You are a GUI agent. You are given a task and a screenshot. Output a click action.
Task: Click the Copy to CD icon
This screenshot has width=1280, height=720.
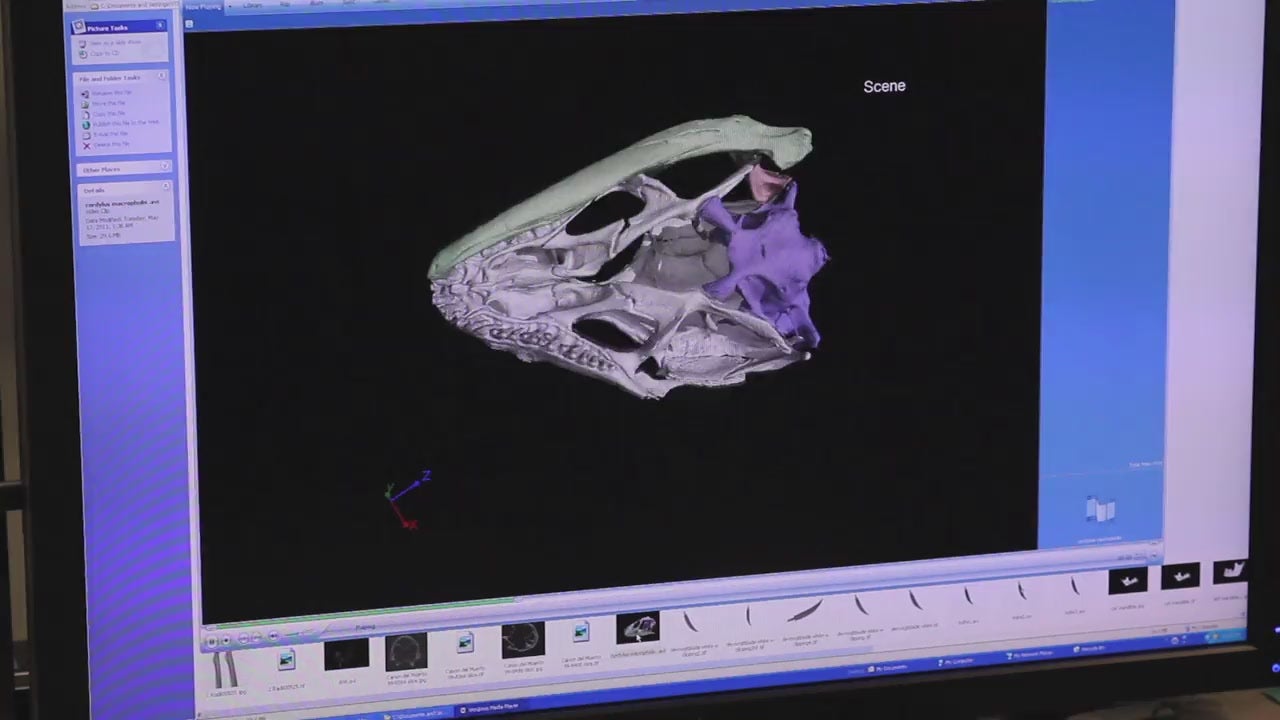tap(84, 53)
